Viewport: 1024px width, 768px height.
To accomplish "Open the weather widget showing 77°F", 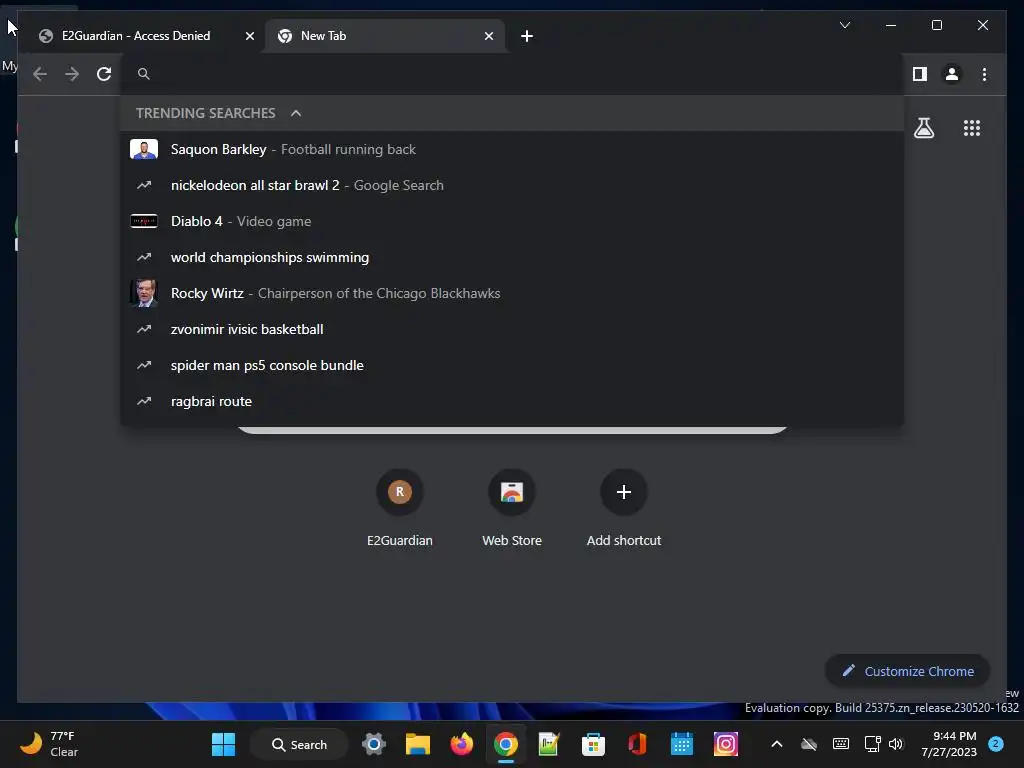I will tap(49, 744).
